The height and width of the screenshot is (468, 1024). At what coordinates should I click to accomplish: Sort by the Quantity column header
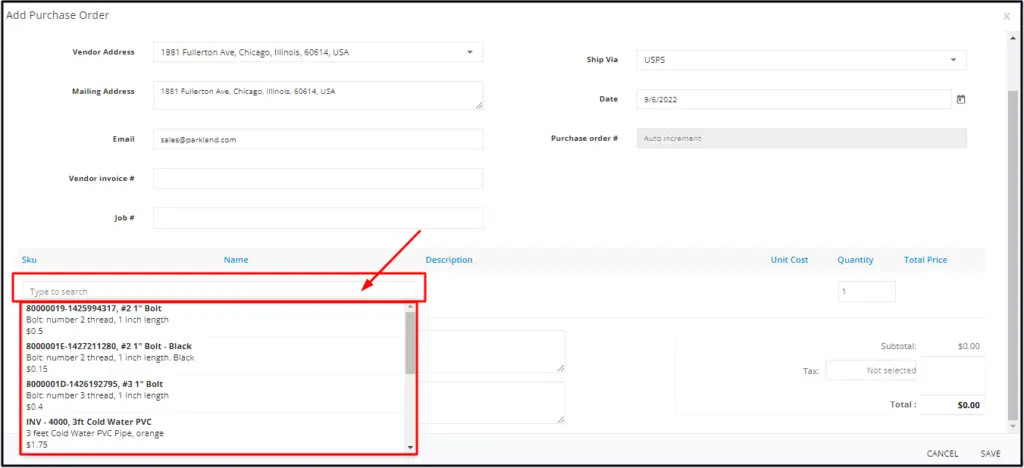click(x=855, y=260)
